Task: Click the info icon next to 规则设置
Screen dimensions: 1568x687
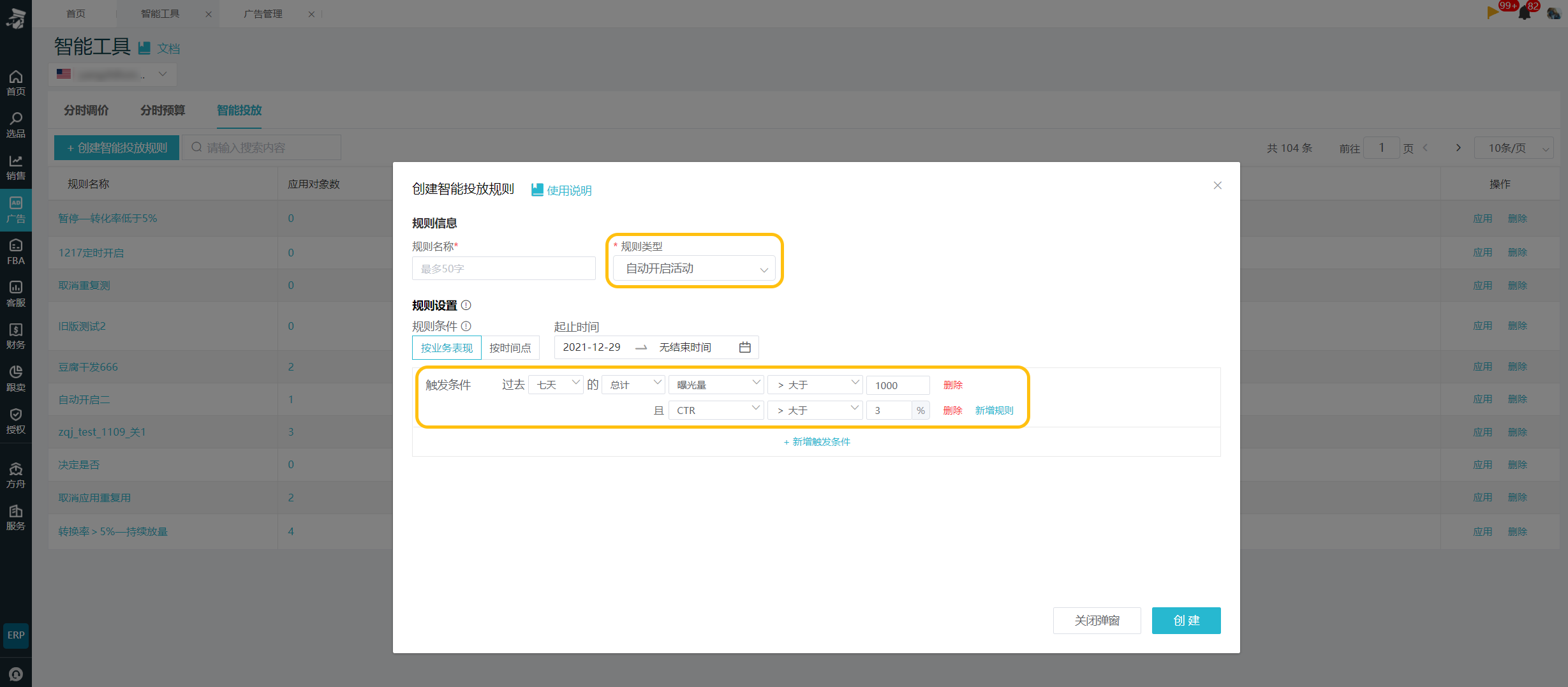Action: click(466, 305)
